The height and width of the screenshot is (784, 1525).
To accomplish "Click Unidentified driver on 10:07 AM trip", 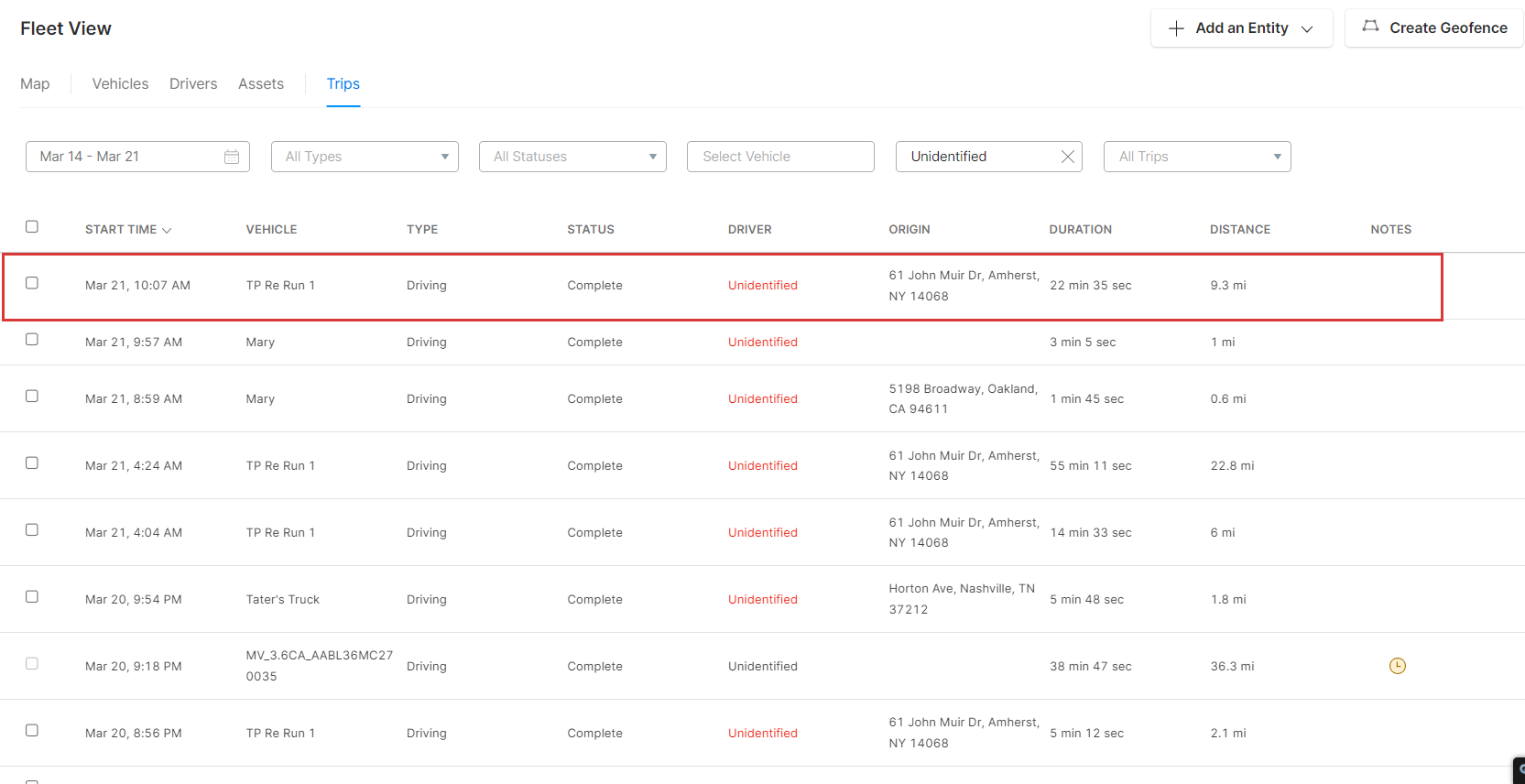I will pyautogui.click(x=763, y=286).
